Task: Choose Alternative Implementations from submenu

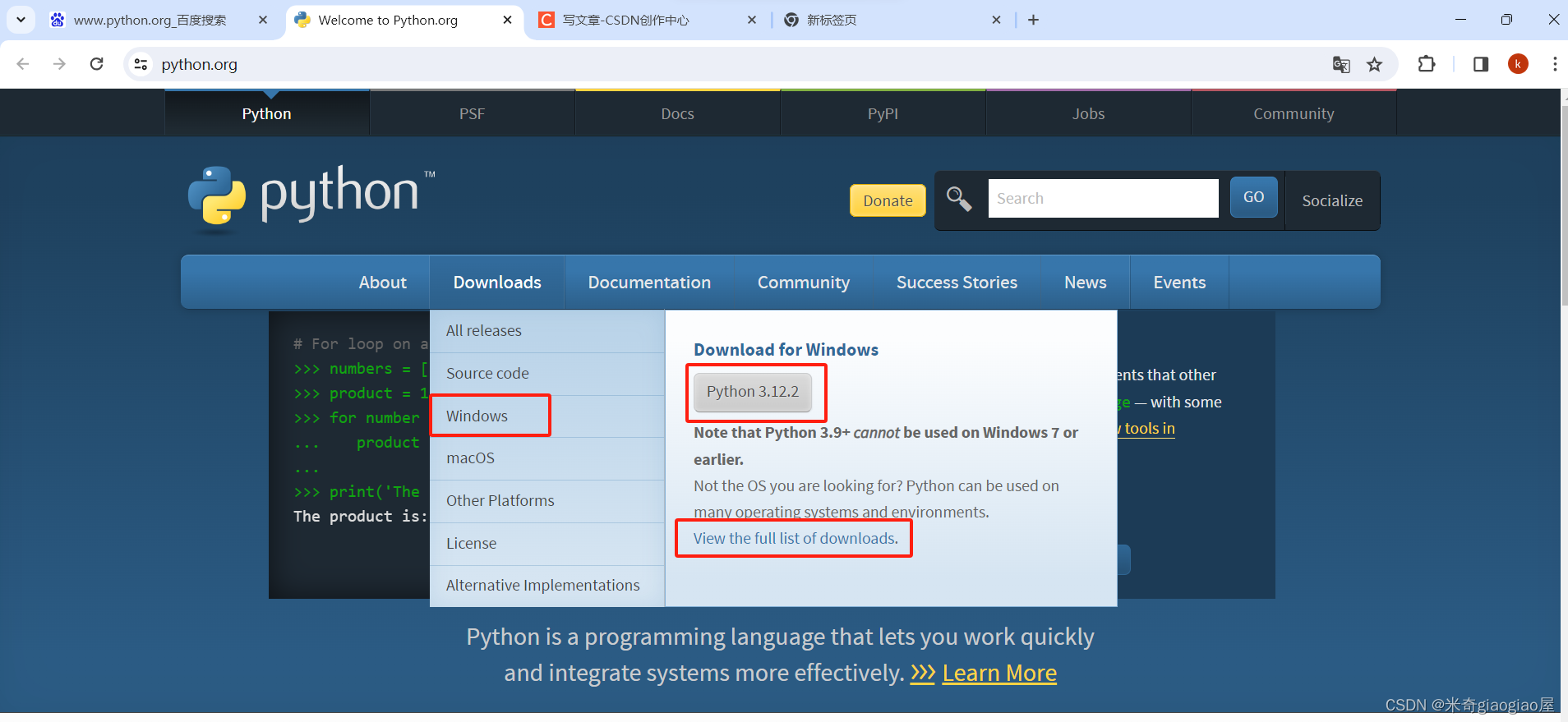Action: (x=547, y=586)
